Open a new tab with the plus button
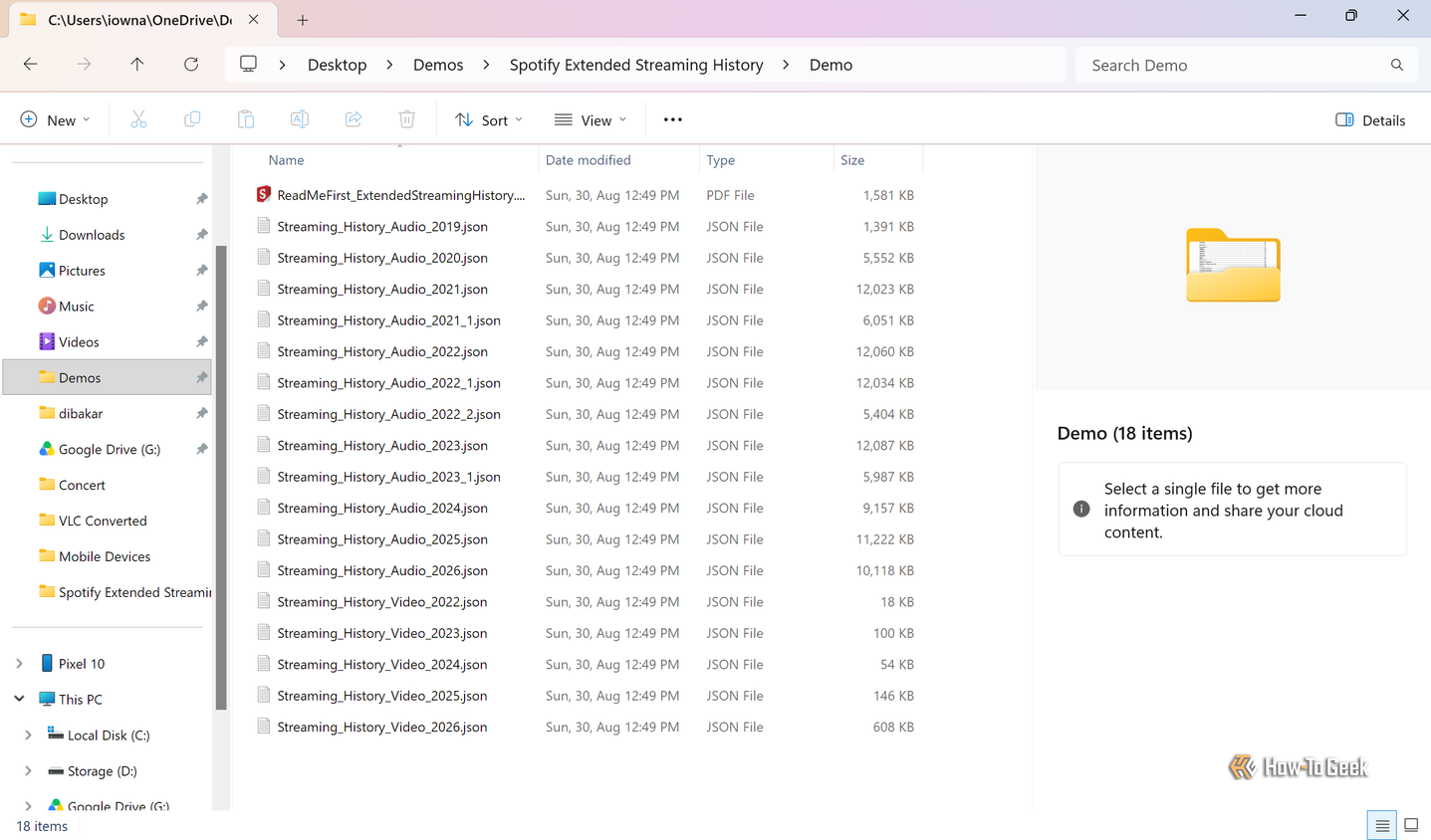Viewport: 1431px width, 840px height. pyautogui.click(x=303, y=20)
